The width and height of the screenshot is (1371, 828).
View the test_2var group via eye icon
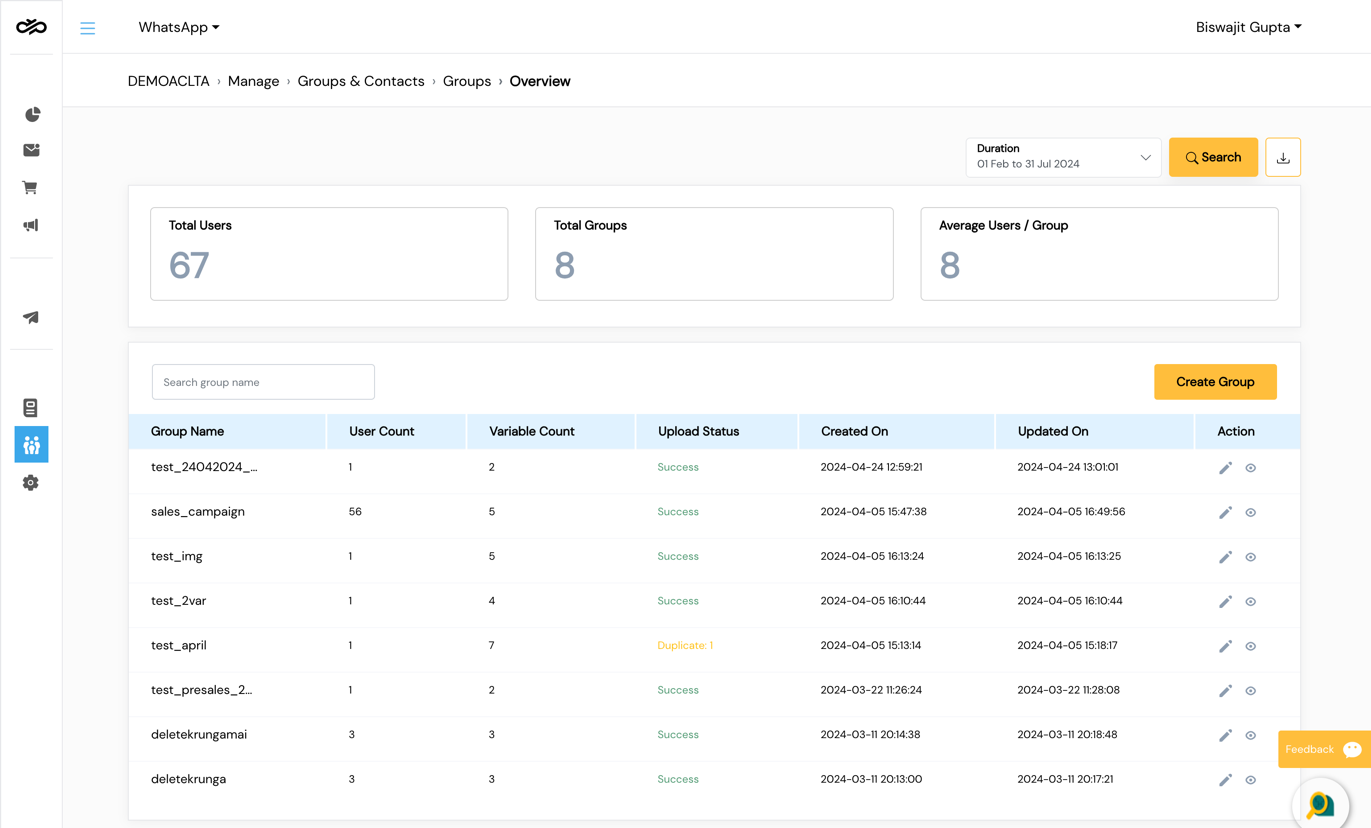tap(1250, 601)
